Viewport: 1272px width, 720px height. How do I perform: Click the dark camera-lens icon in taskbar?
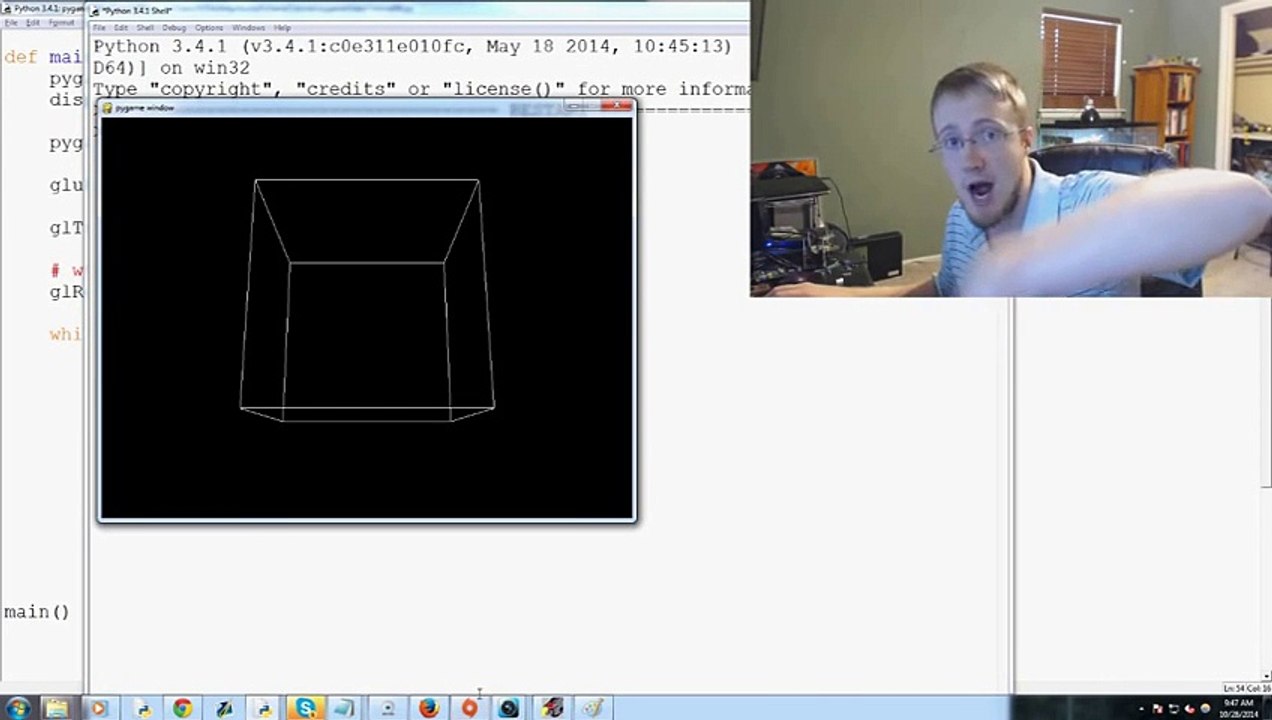tap(508, 708)
